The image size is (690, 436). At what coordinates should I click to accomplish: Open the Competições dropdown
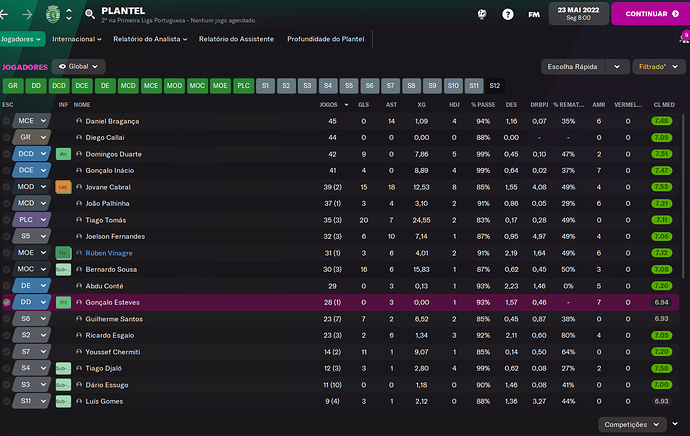pos(631,425)
